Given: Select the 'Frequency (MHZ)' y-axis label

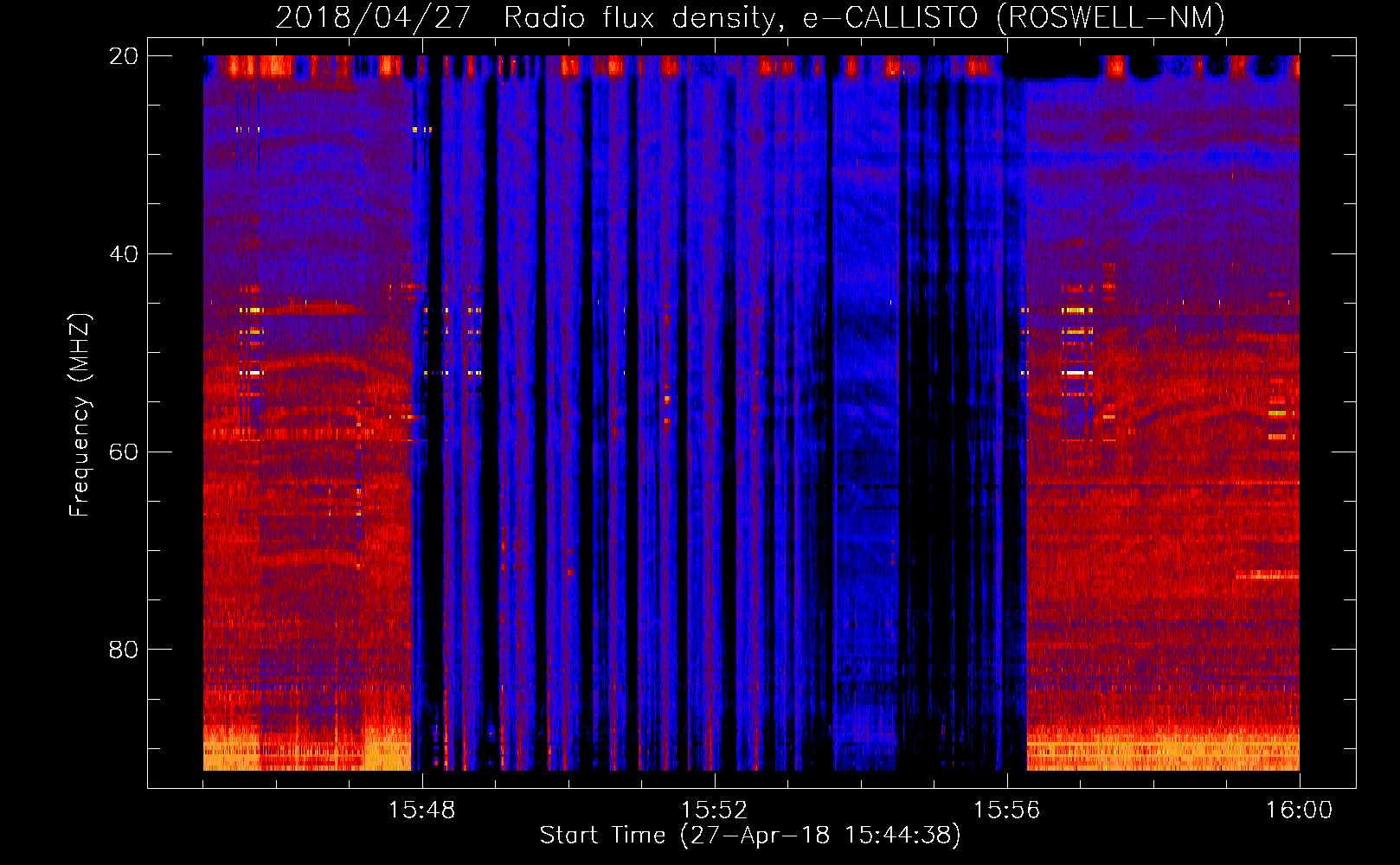Looking at the screenshot, I should point(79,415).
